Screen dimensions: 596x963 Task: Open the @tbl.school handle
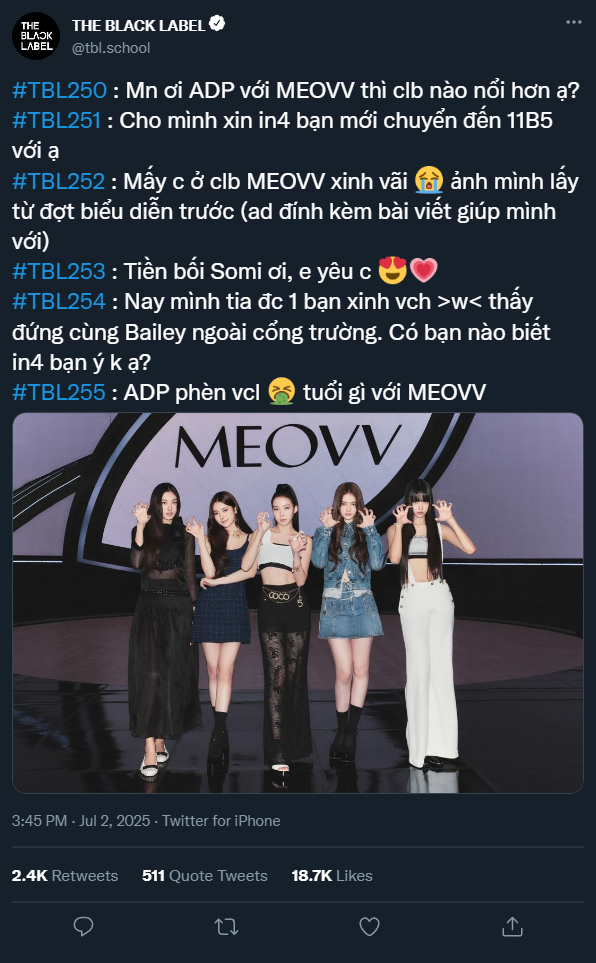(111, 48)
